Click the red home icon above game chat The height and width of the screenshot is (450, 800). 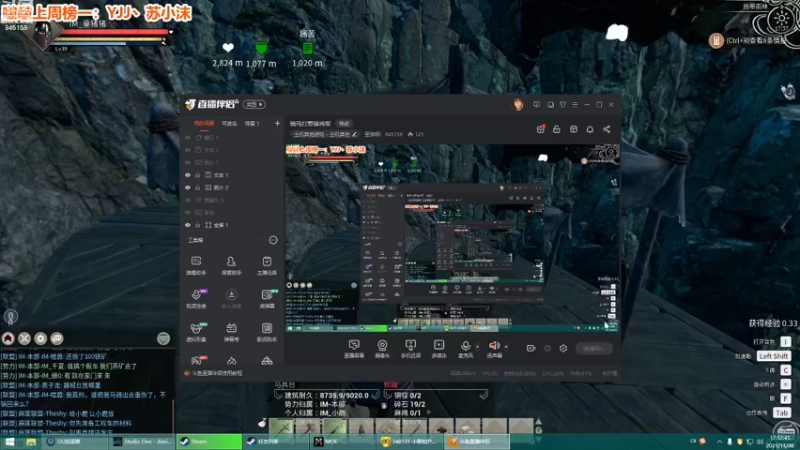click(x=8, y=338)
